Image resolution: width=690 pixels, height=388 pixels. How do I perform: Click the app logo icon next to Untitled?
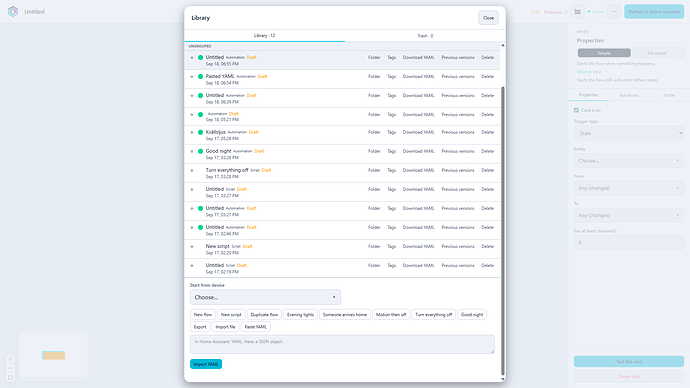[13, 11]
